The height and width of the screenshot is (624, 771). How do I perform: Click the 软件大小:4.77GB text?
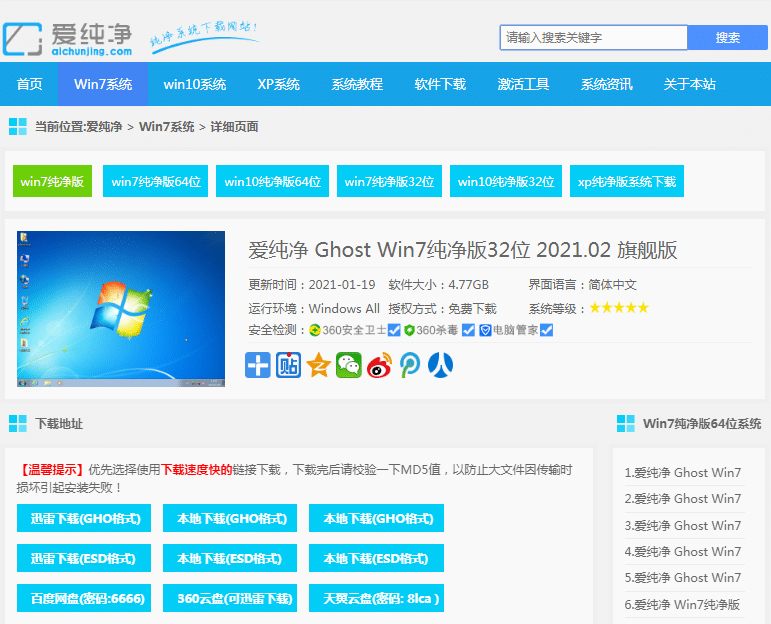(439, 285)
